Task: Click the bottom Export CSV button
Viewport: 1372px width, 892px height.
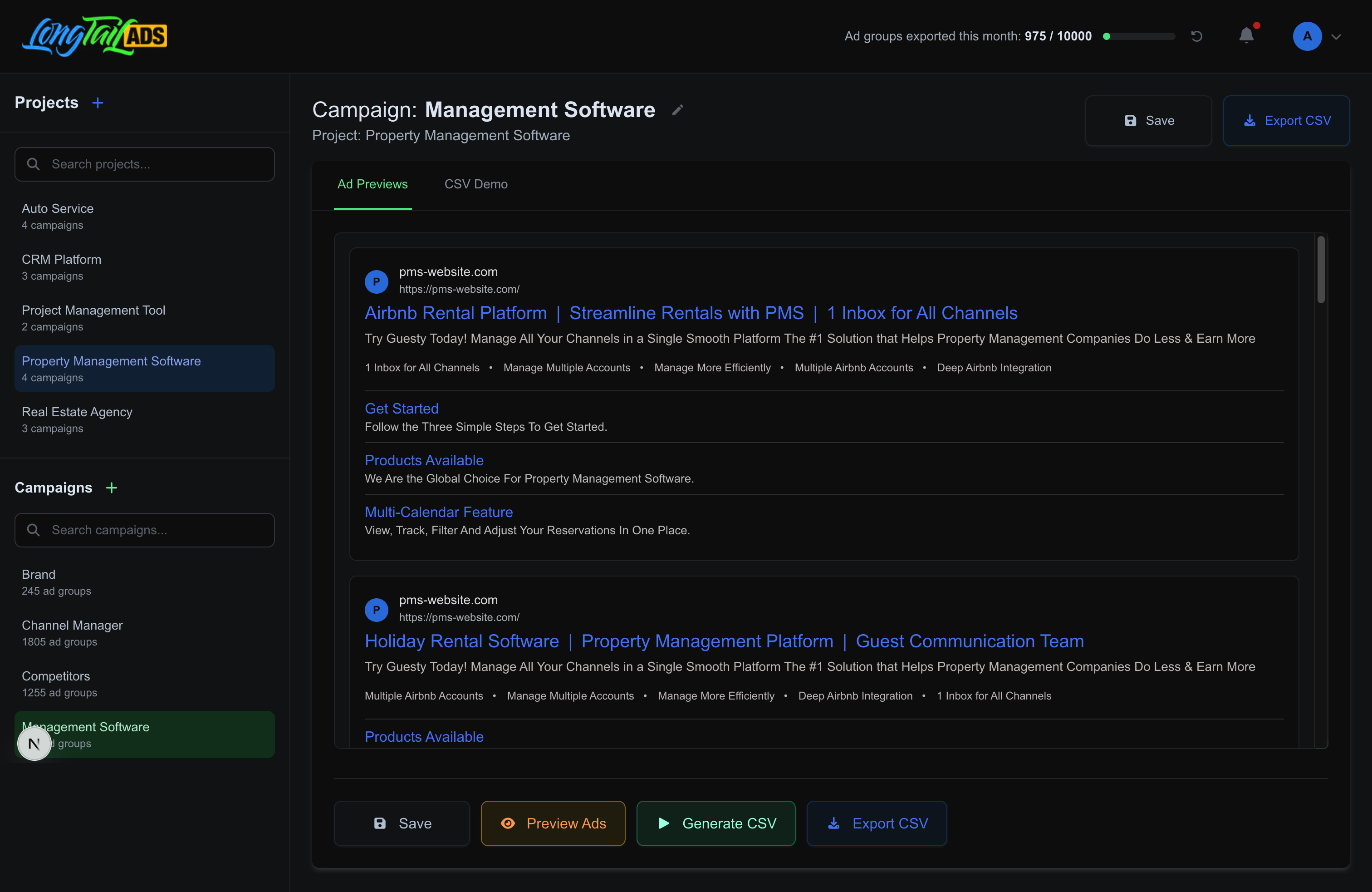Action: pyautogui.click(x=877, y=823)
